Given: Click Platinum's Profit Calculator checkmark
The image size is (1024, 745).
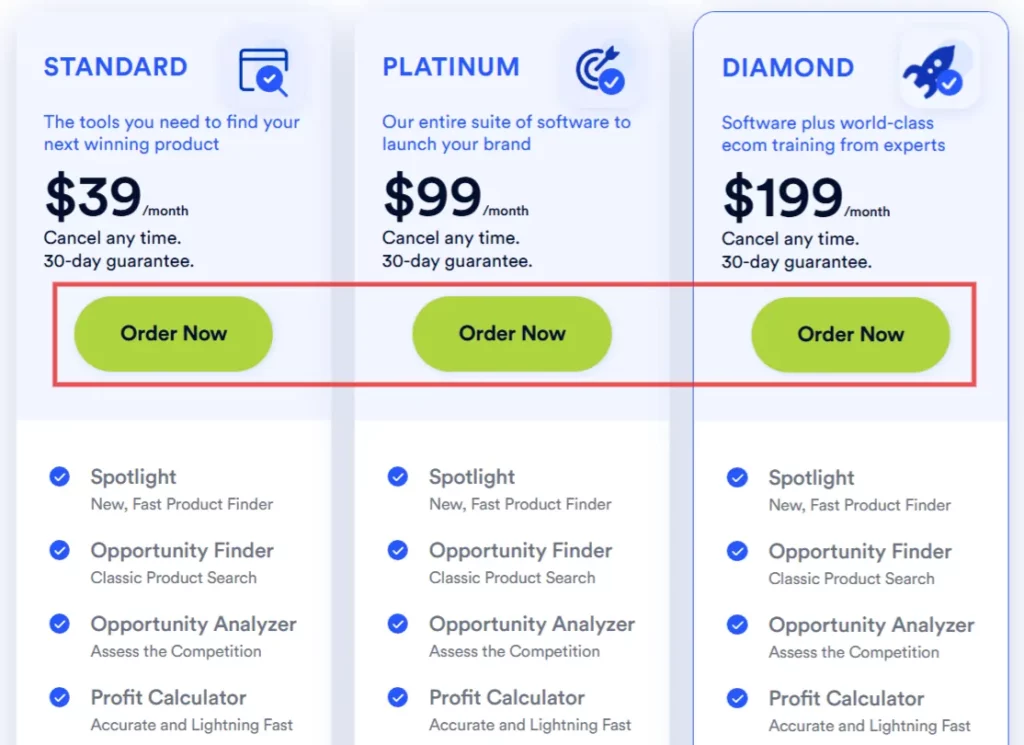Looking at the screenshot, I should click(398, 697).
